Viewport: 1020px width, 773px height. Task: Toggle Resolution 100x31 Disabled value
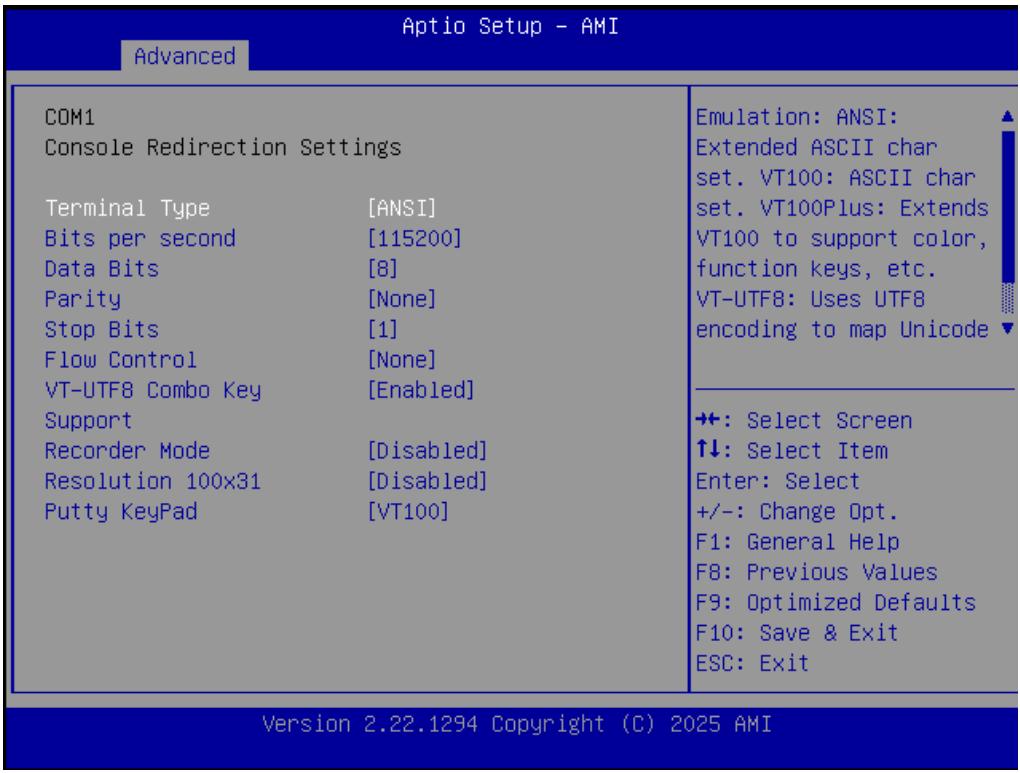pos(427,481)
